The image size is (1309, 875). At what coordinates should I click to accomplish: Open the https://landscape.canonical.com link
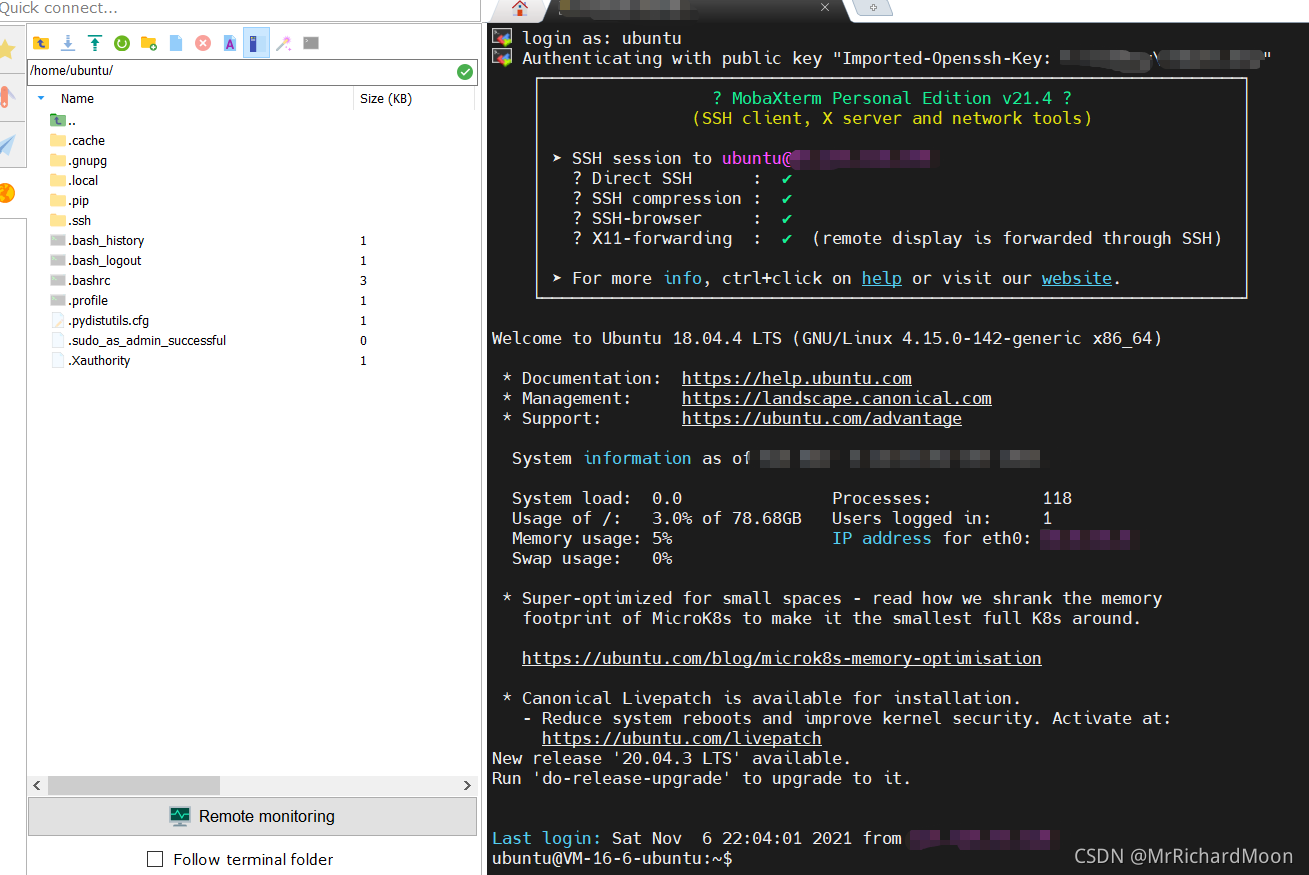[x=837, y=398]
